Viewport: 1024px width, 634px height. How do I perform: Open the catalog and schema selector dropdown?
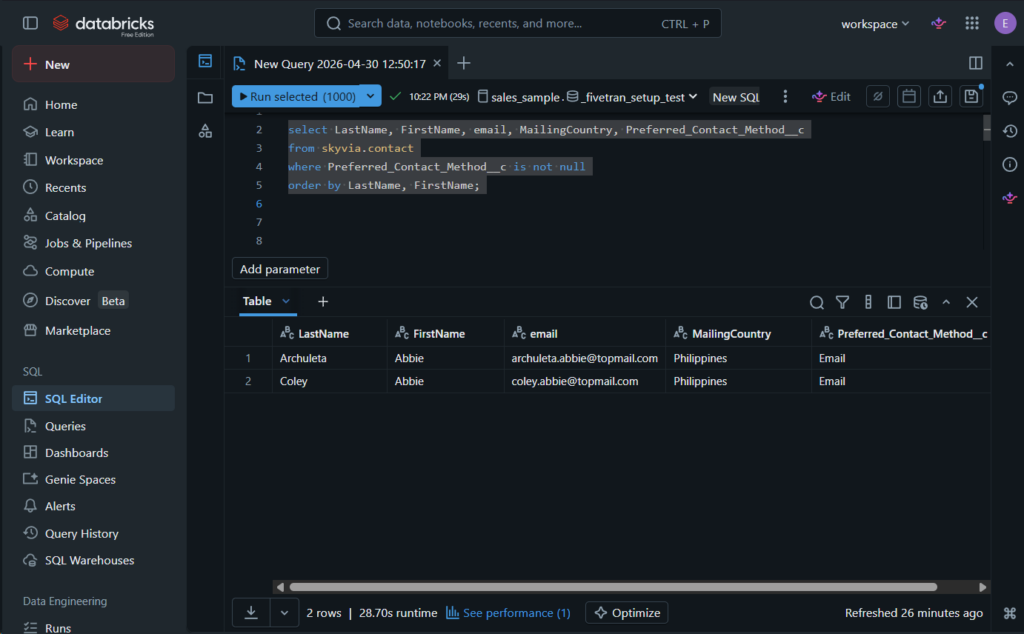[x=588, y=97]
